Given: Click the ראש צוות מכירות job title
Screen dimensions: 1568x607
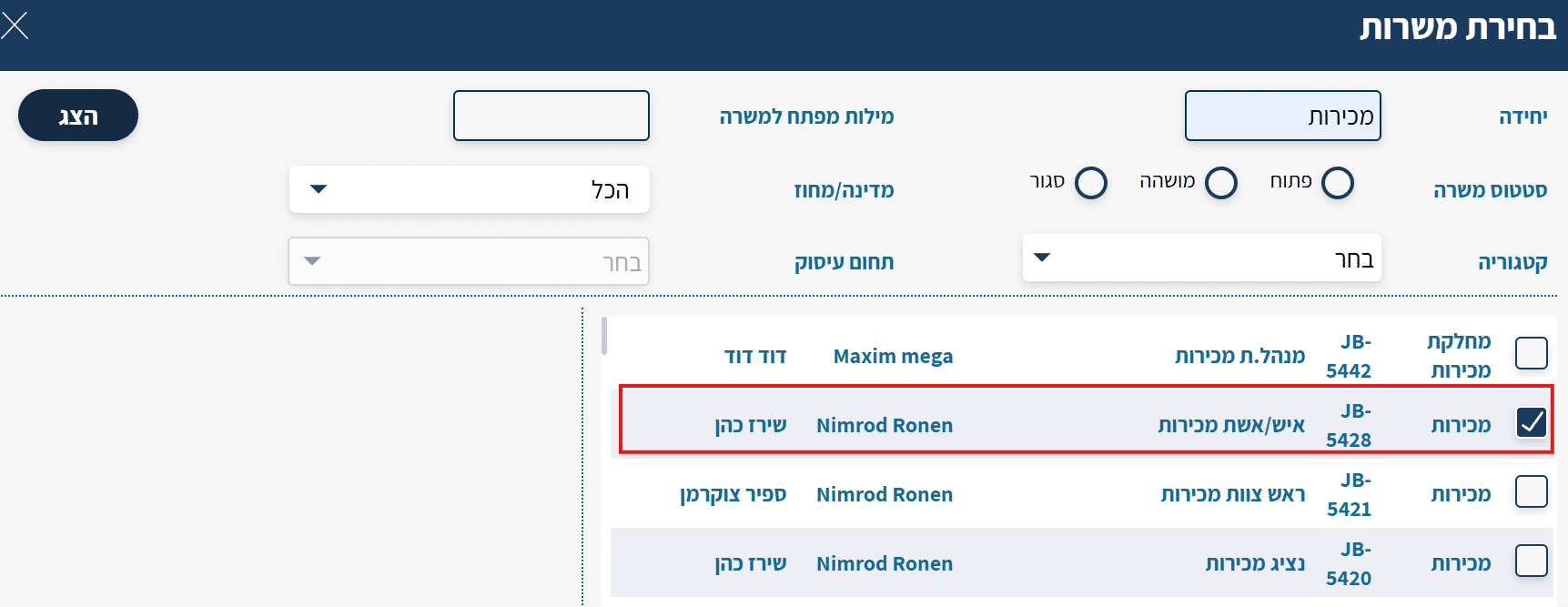Looking at the screenshot, I should coord(1232,495).
